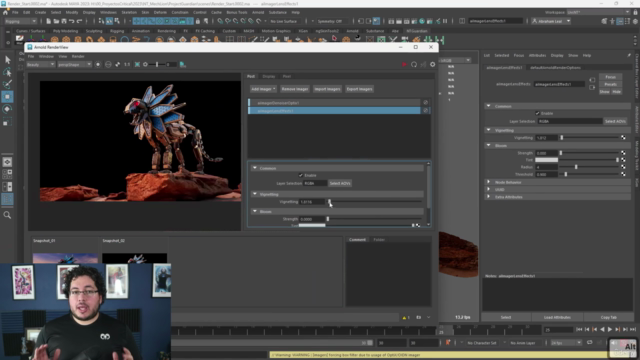Click the Save Scene icon in the status line
Viewport: 640px width, 360px height.
pyautogui.click(x=64, y=21)
